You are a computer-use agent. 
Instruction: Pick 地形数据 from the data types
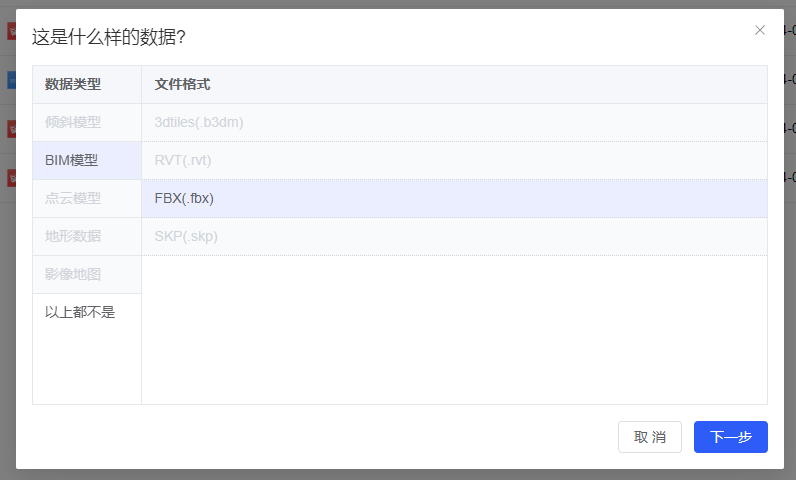click(73, 236)
